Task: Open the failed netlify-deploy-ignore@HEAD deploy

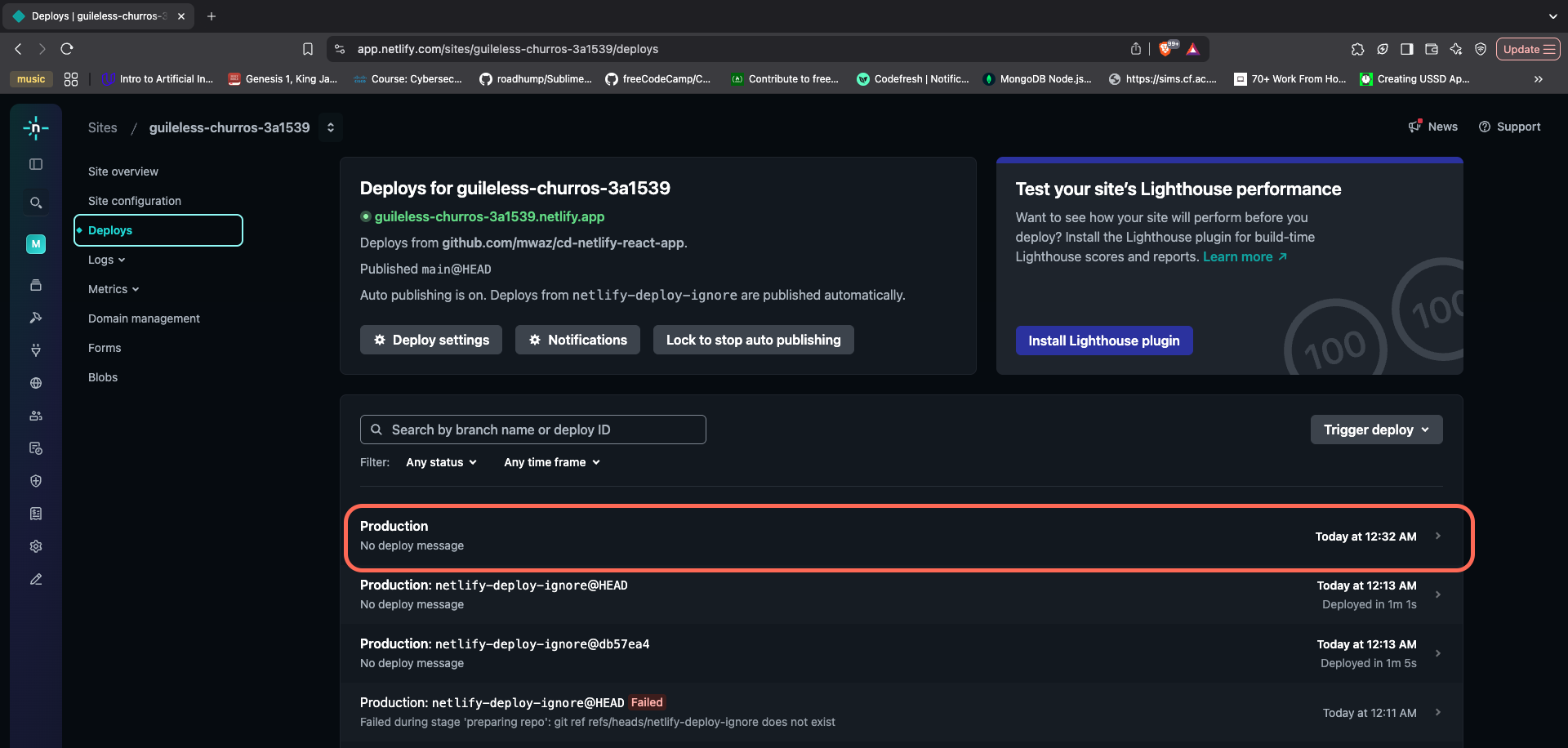Action: tap(901, 712)
